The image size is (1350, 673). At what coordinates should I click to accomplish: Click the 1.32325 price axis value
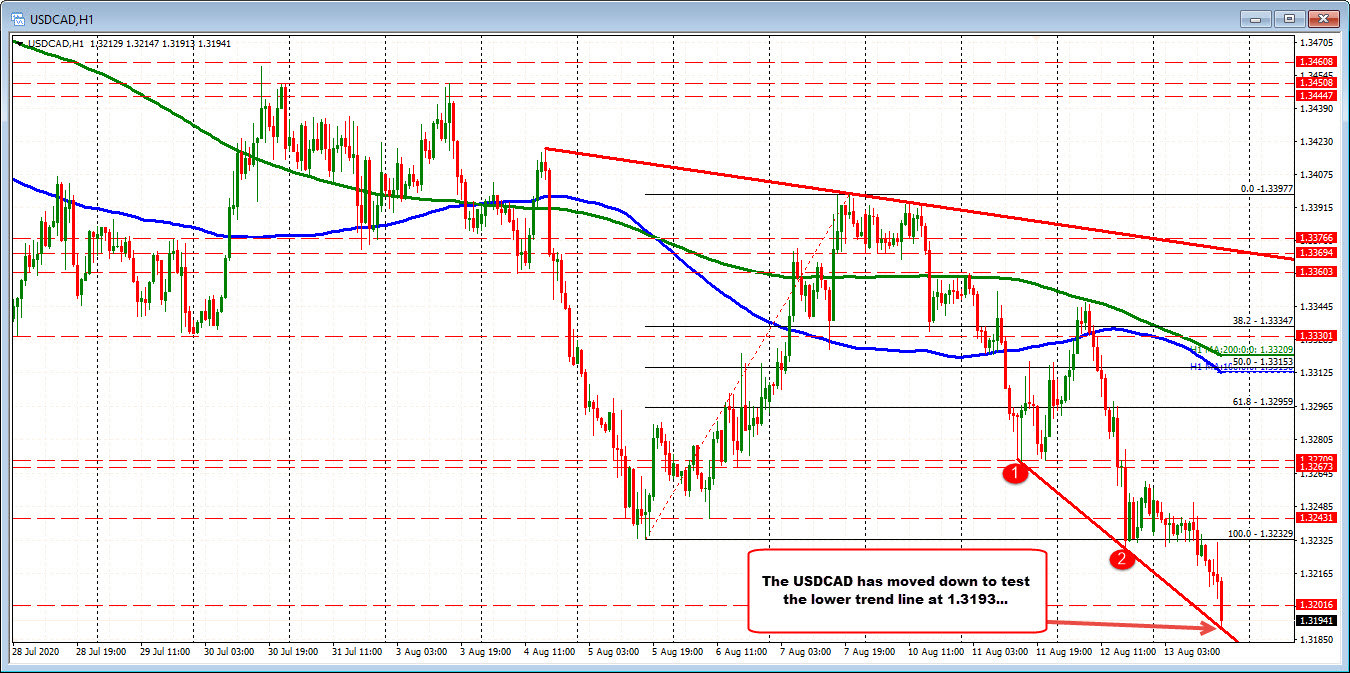coord(1316,540)
